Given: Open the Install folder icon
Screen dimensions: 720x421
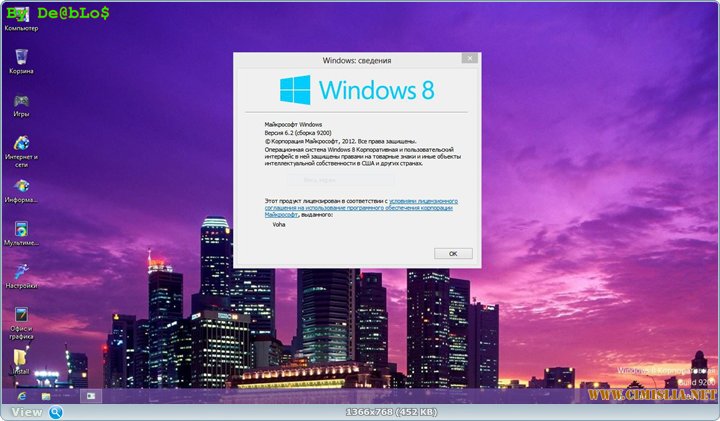Looking at the screenshot, I should tap(20, 362).
